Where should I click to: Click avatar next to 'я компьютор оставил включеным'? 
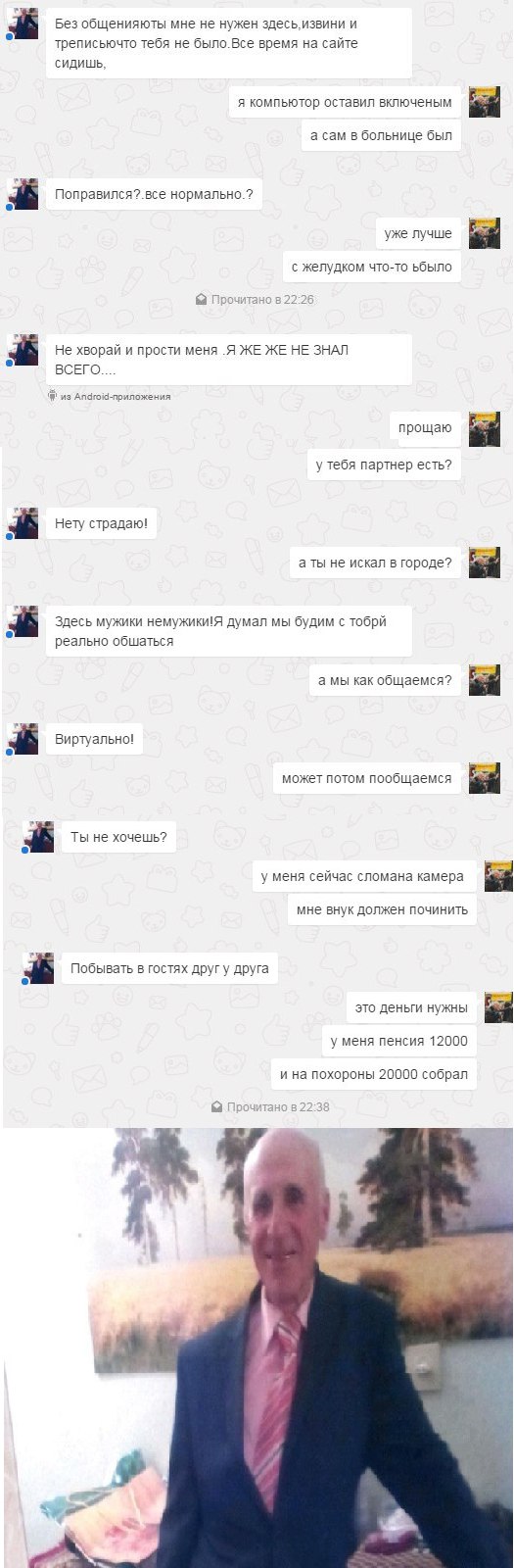pyautogui.click(x=485, y=102)
